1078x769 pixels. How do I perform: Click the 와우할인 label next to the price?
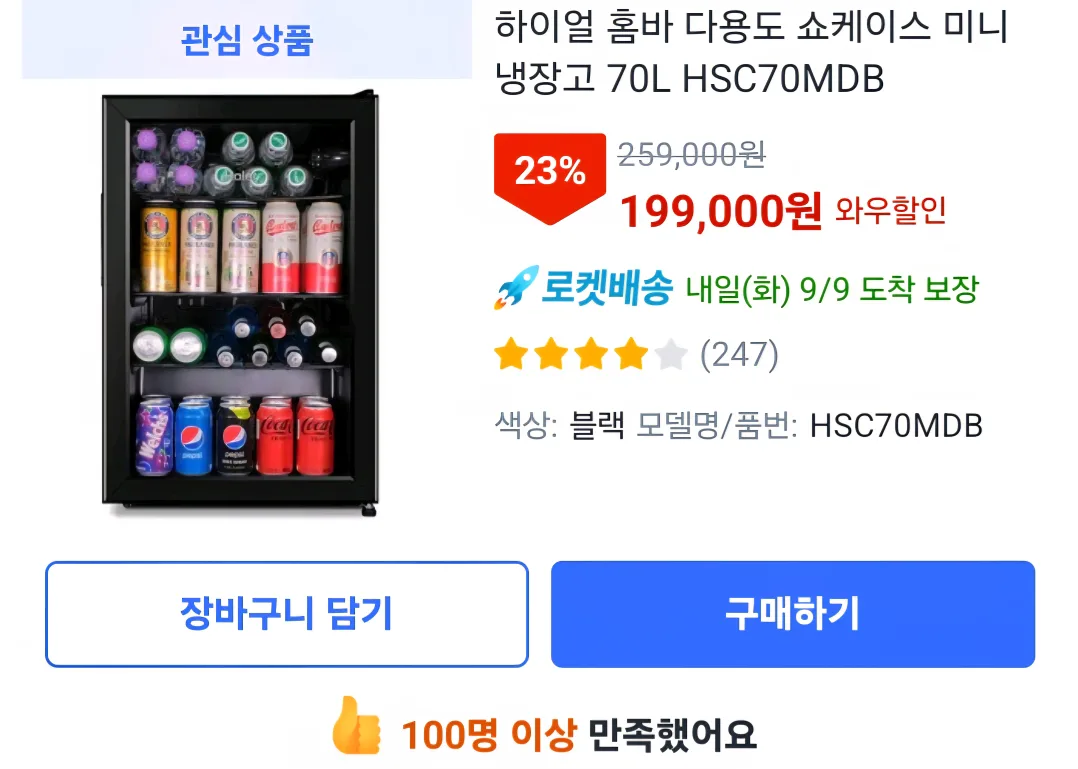pos(886,215)
